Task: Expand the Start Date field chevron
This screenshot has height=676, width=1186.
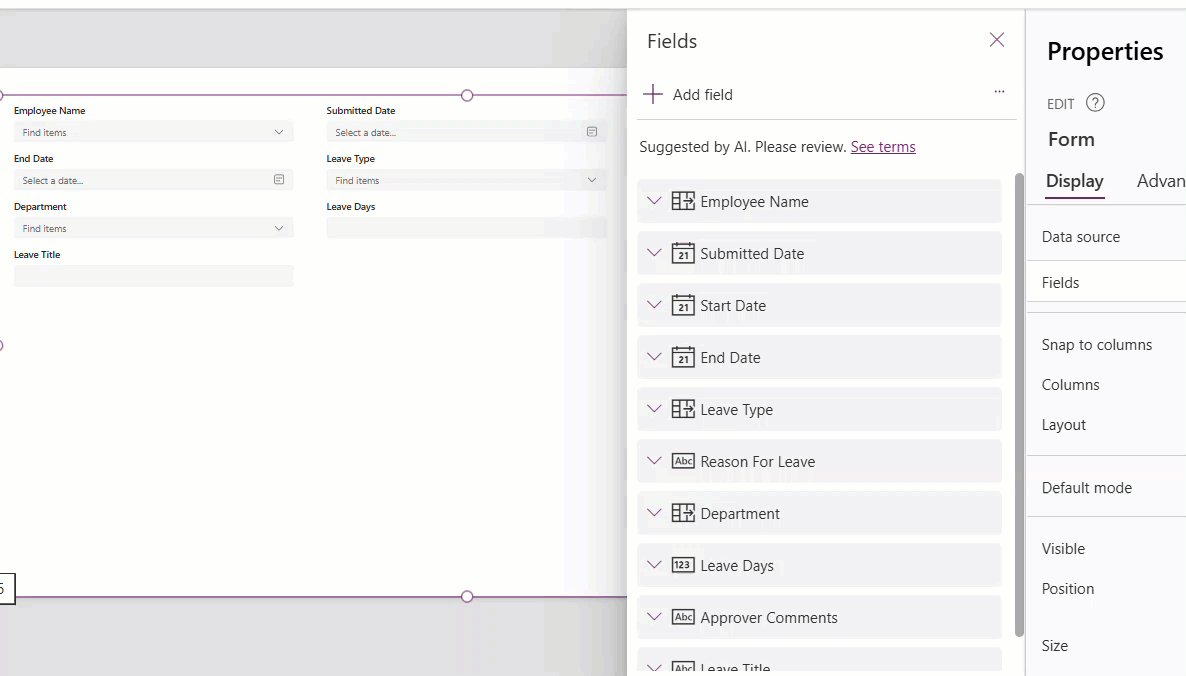Action: tap(654, 305)
